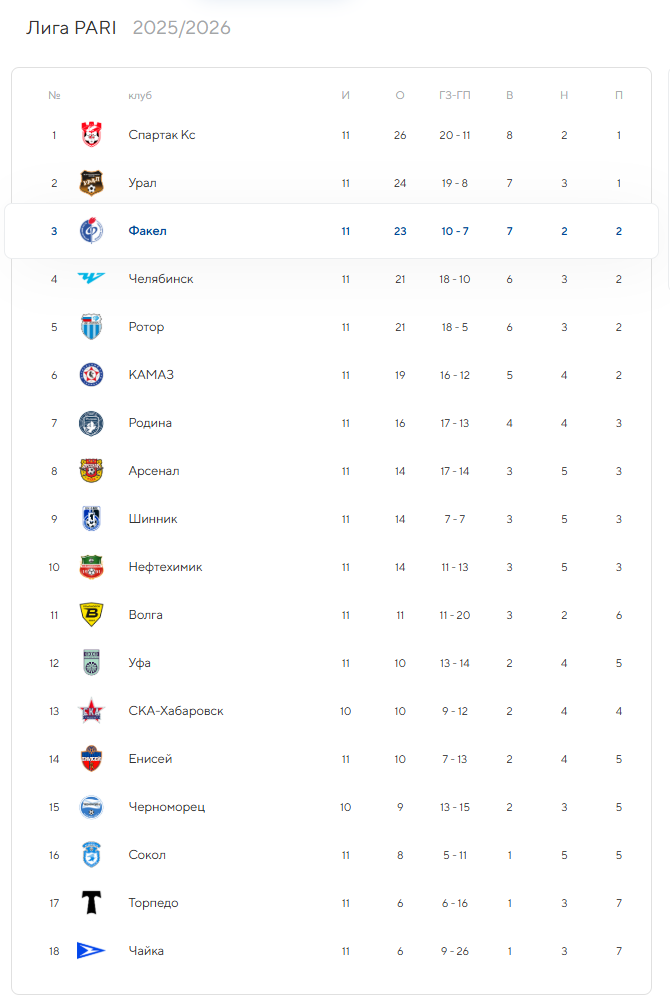Open the Черноморец team page link
Image resolution: width=670 pixels, height=1006 pixels.
(x=167, y=807)
